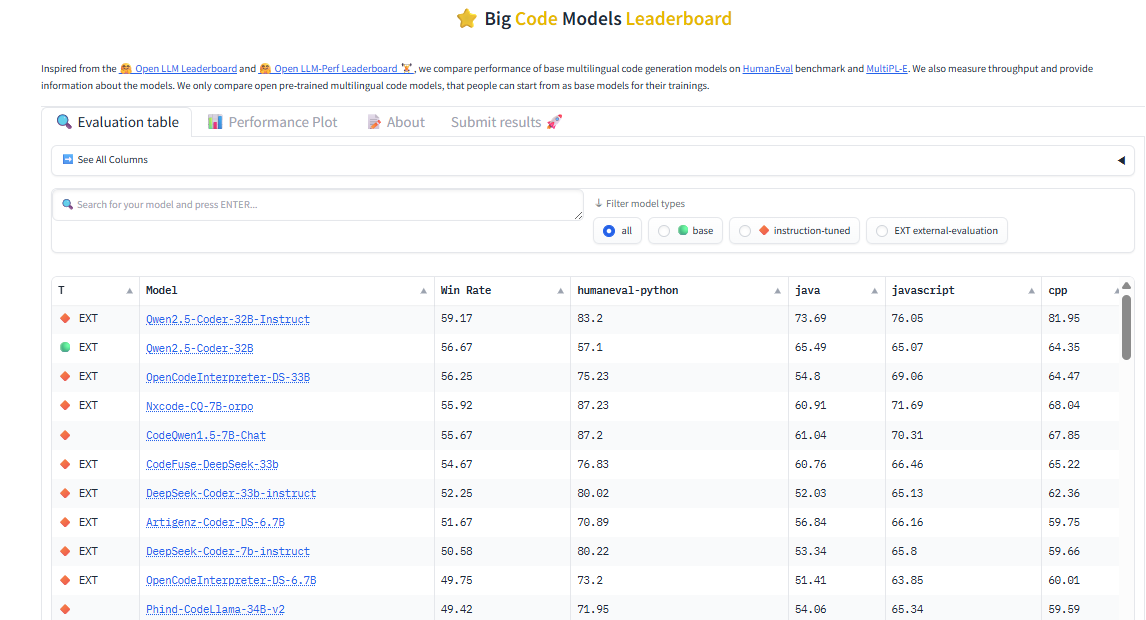
Task: Click the 'See All Columns' label
Action: click(x=113, y=159)
